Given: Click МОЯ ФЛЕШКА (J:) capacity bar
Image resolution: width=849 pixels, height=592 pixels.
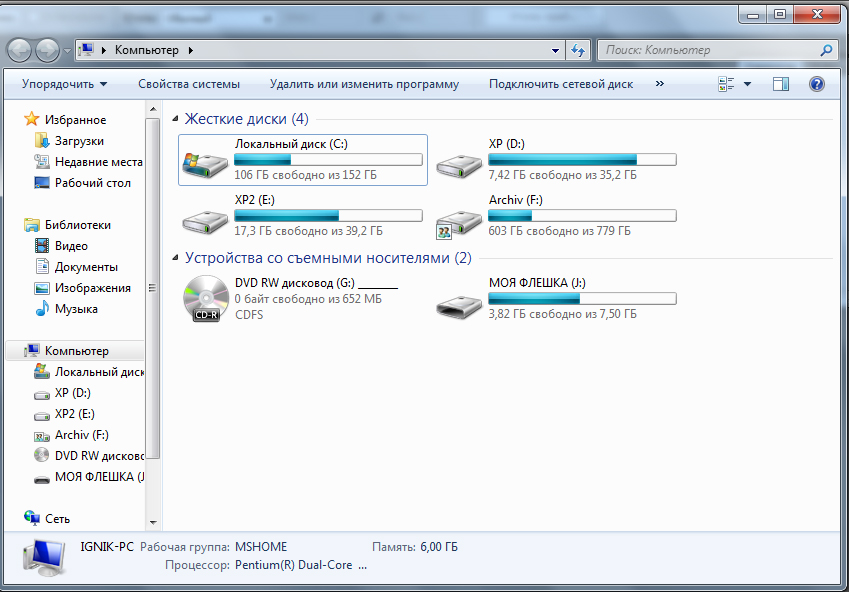Looking at the screenshot, I should 582,298.
